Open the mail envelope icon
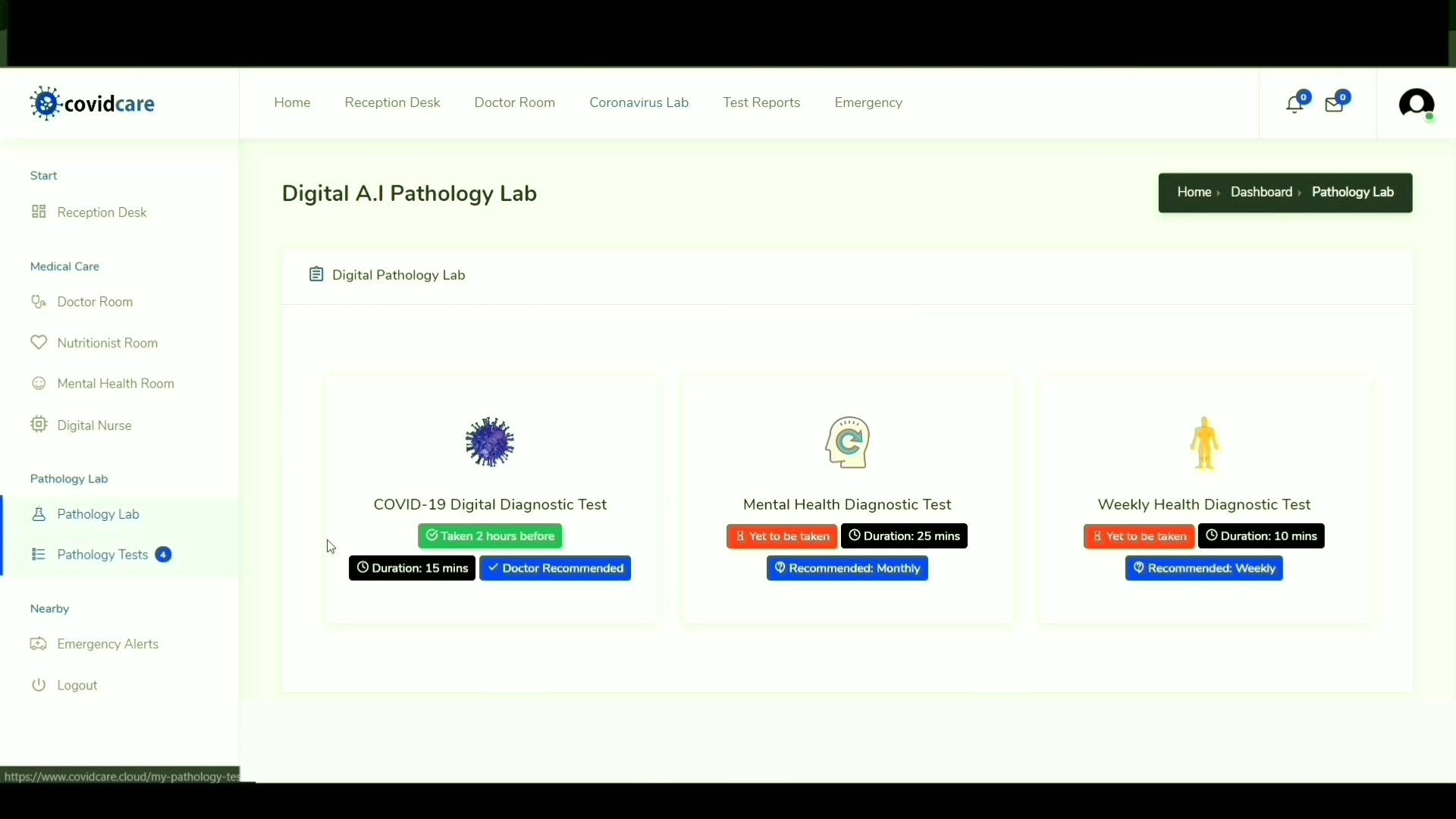The height and width of the screenshot is (819, 1456). [x=1334, y=104]
